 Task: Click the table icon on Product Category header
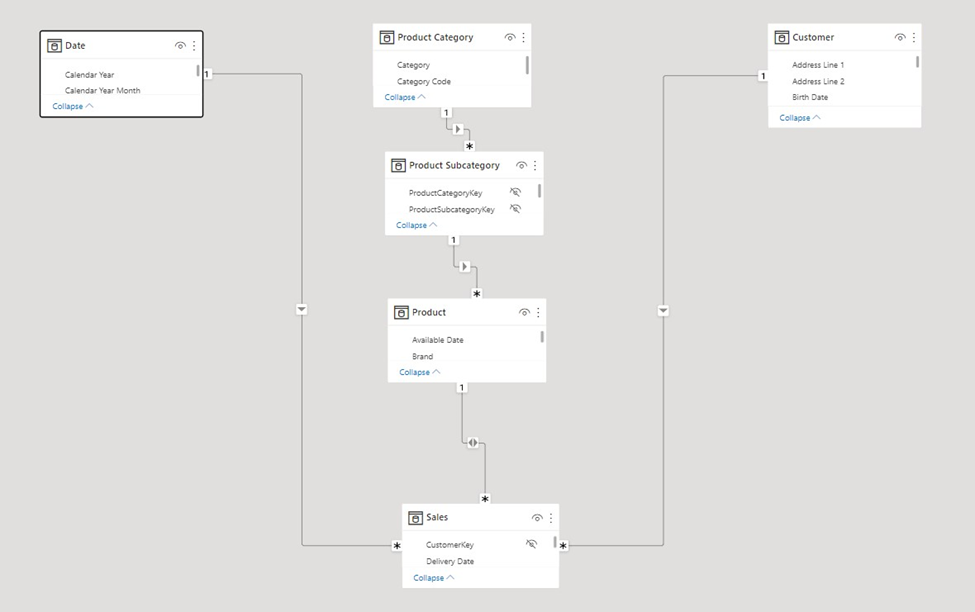[x=387, y=37]
